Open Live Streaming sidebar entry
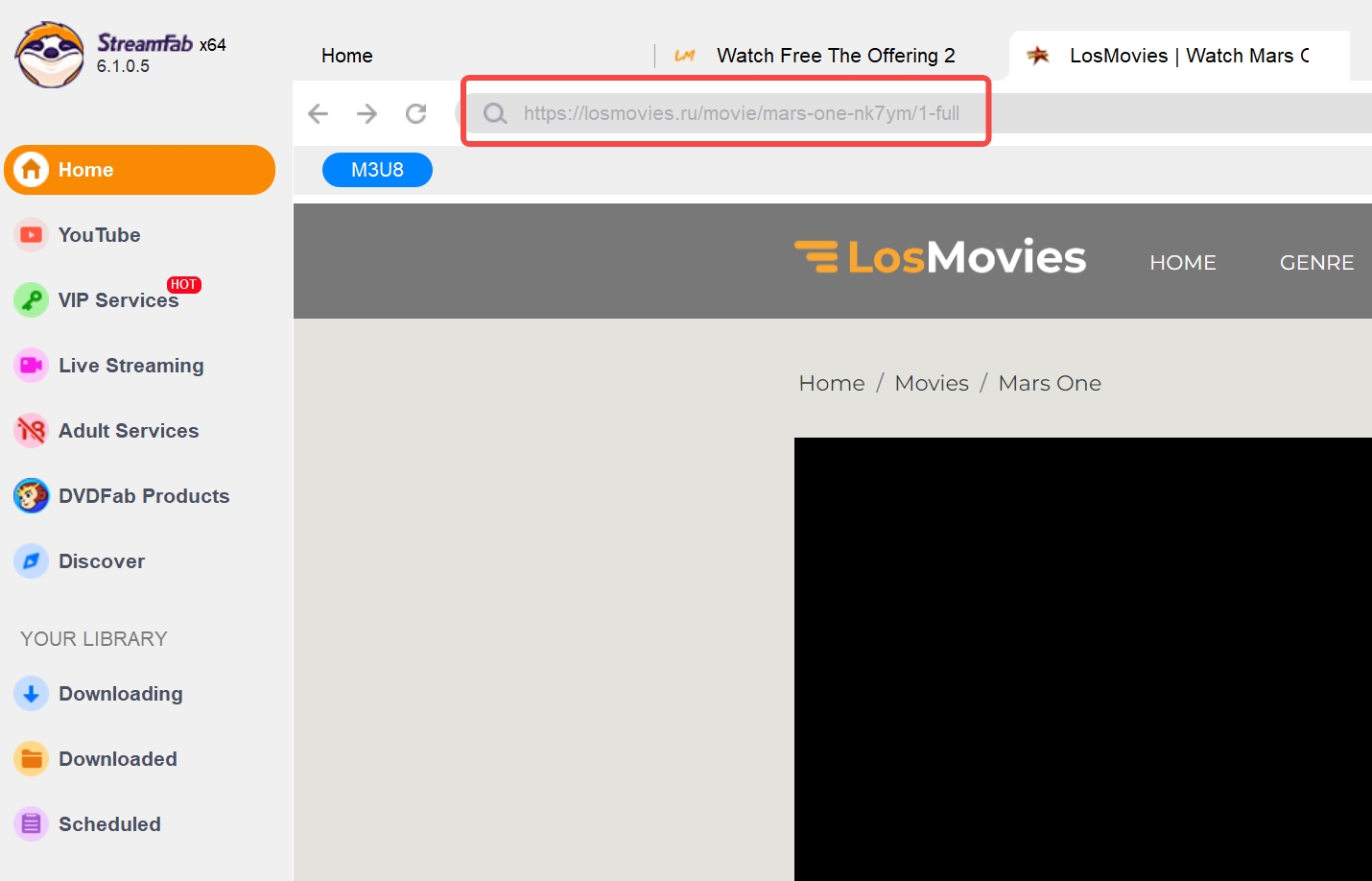The width and height of the screenshot is (1372, 881). [x=130, y=366]
